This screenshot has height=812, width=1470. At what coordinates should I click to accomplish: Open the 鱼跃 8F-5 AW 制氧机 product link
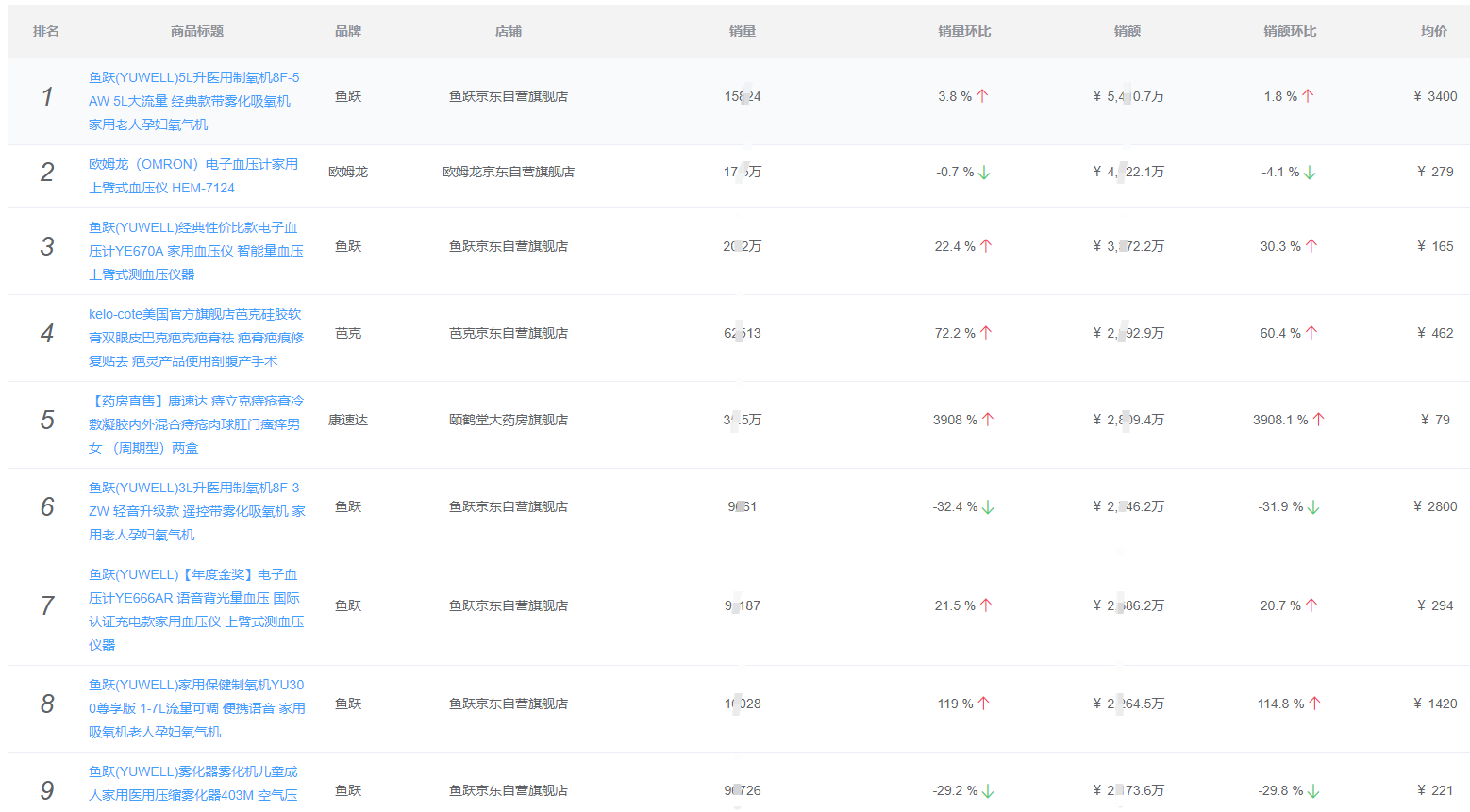pyautogui.click(x=194, y=101)
